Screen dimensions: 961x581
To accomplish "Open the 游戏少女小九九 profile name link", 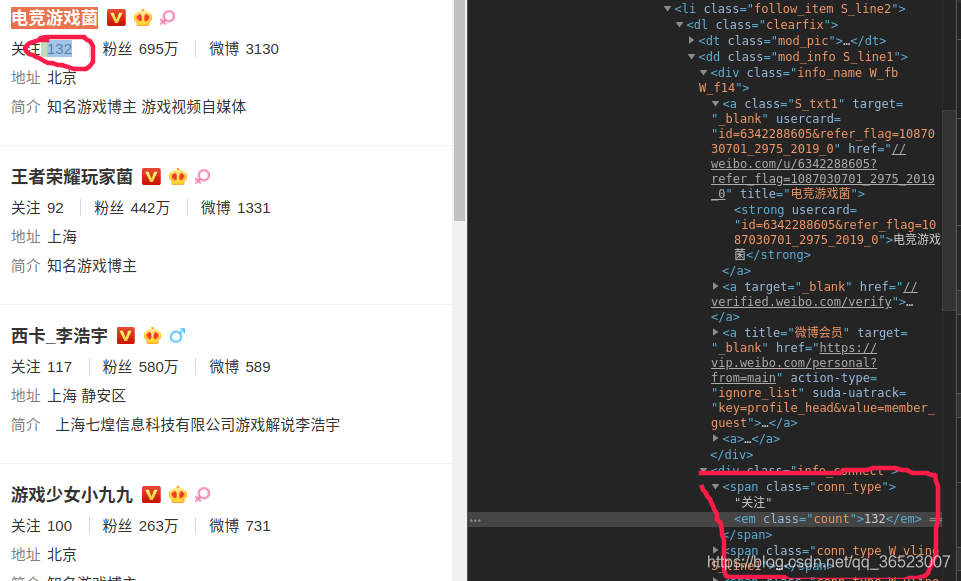I will click(x=72, y=495).
